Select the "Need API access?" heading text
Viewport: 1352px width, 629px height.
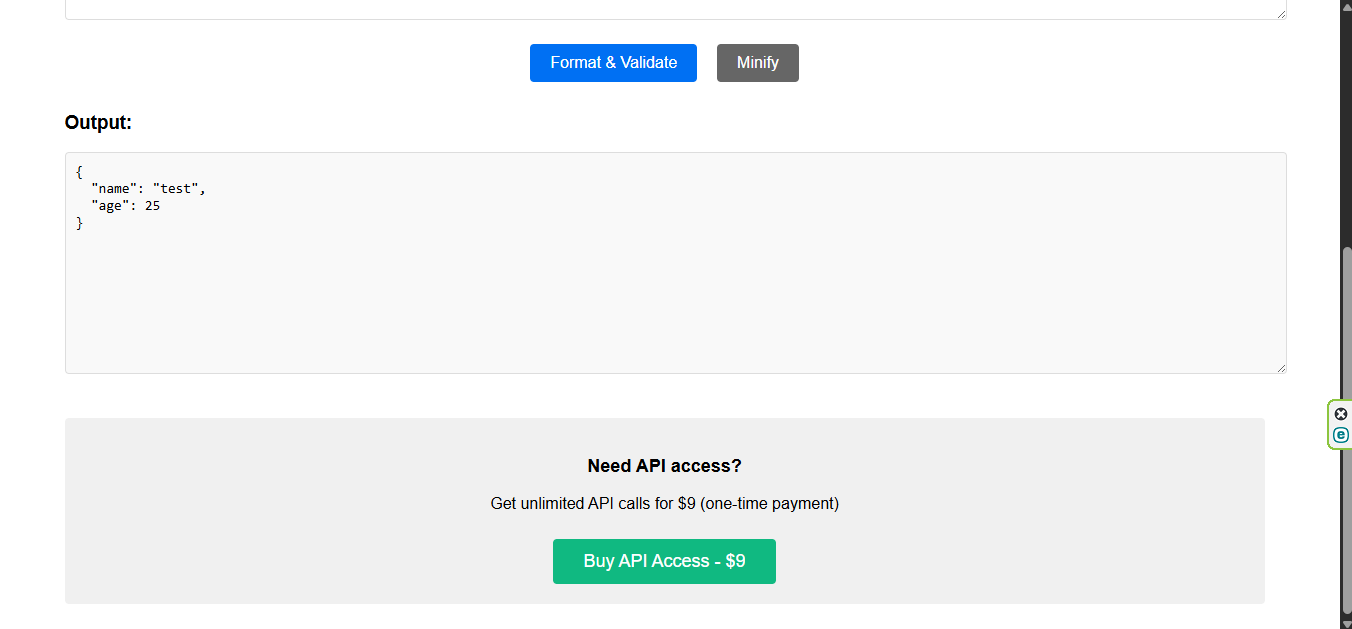coord(663,465)
